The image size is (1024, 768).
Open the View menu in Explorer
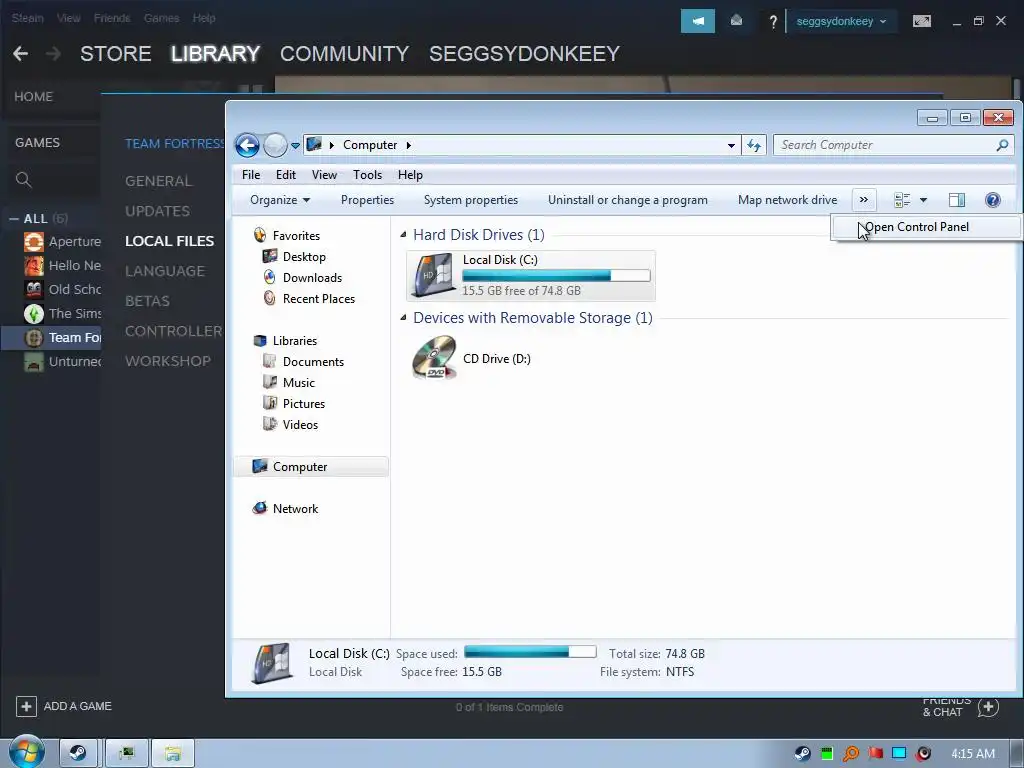click(324, 175)
